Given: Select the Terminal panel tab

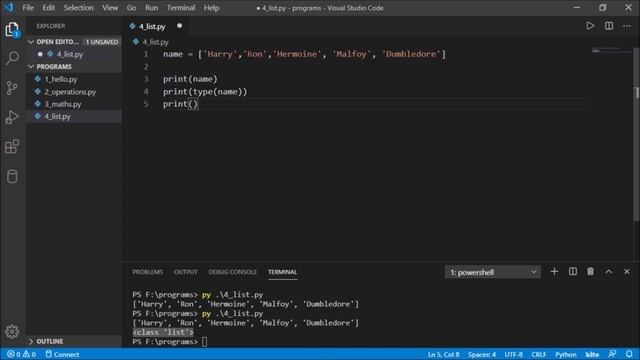Looking at the screenshot, I should coord(282,272).
